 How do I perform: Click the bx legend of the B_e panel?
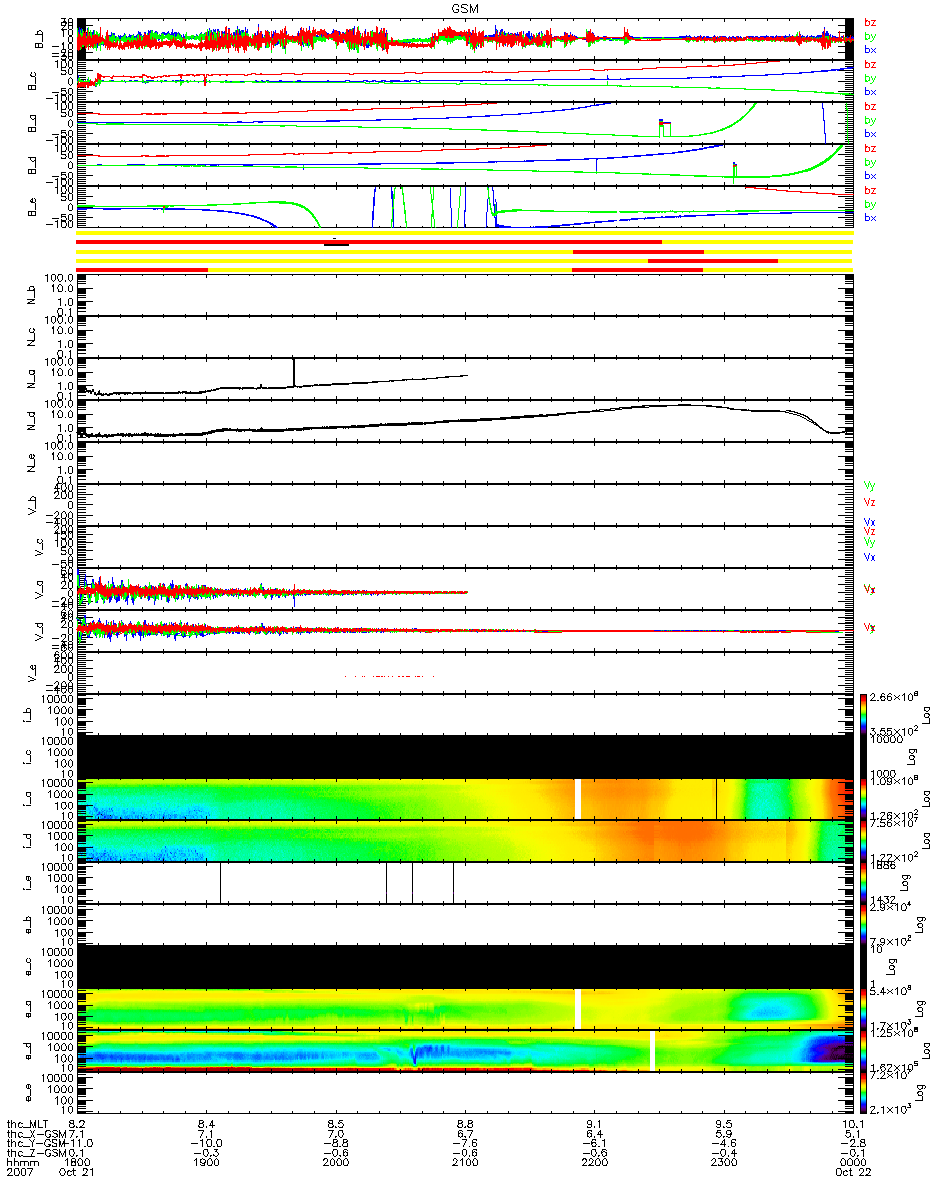coord(870,218)
